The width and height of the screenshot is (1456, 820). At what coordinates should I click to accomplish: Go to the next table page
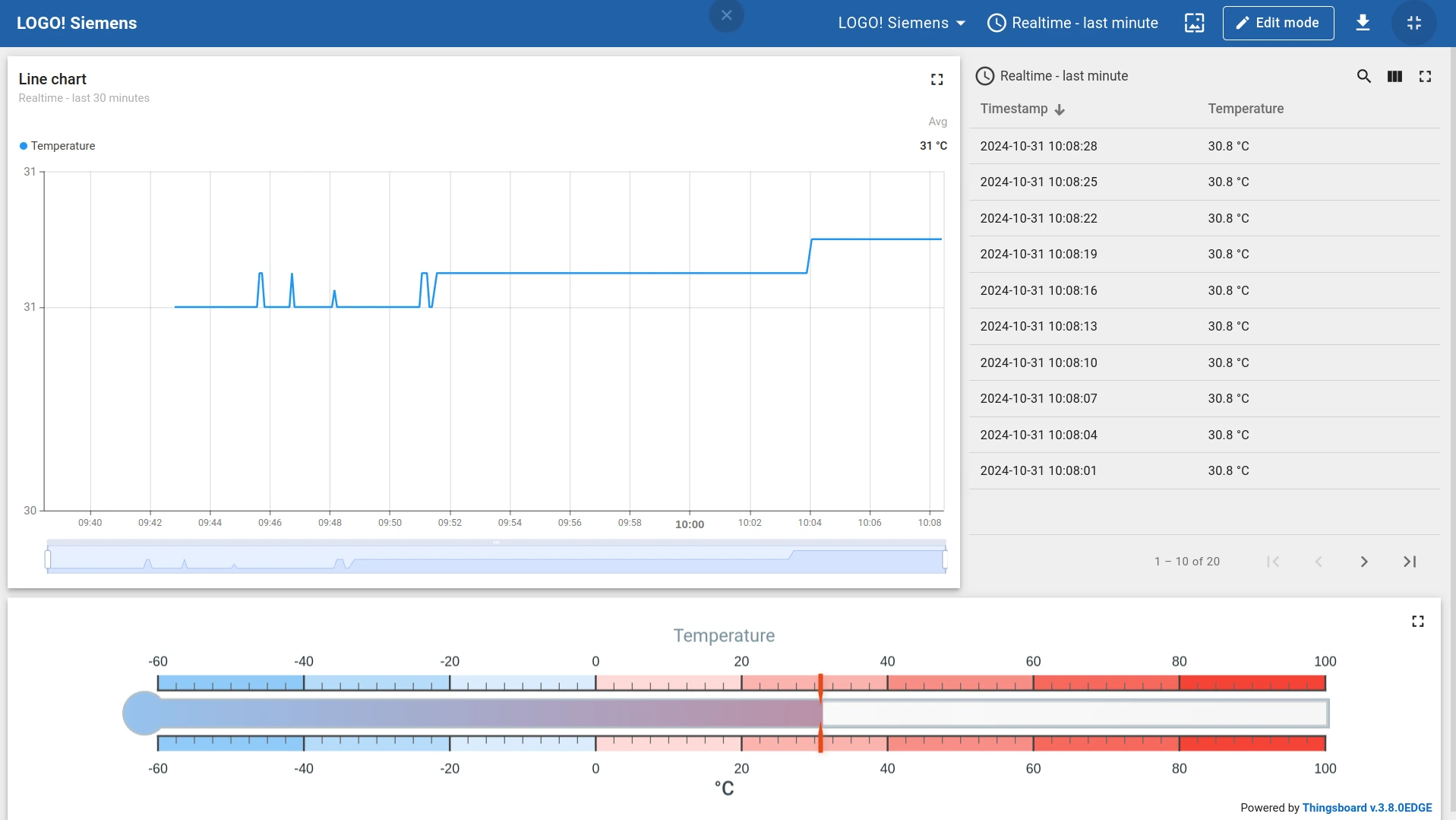click(1363, 562)
